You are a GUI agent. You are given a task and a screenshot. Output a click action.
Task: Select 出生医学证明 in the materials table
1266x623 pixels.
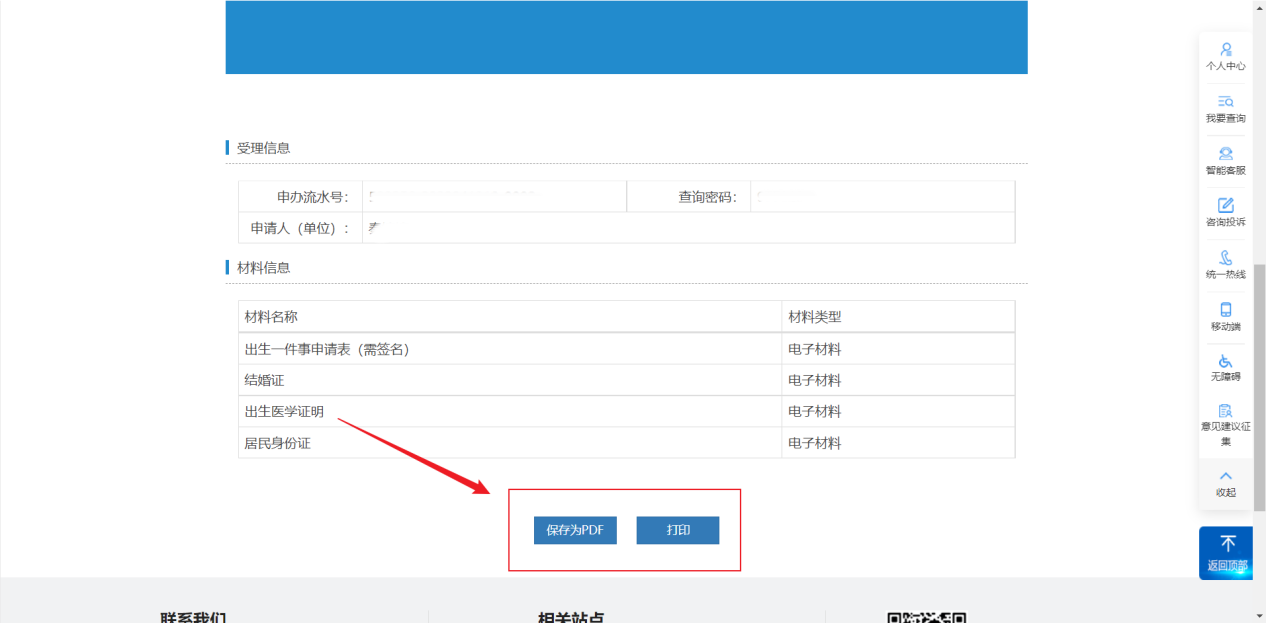284,411
